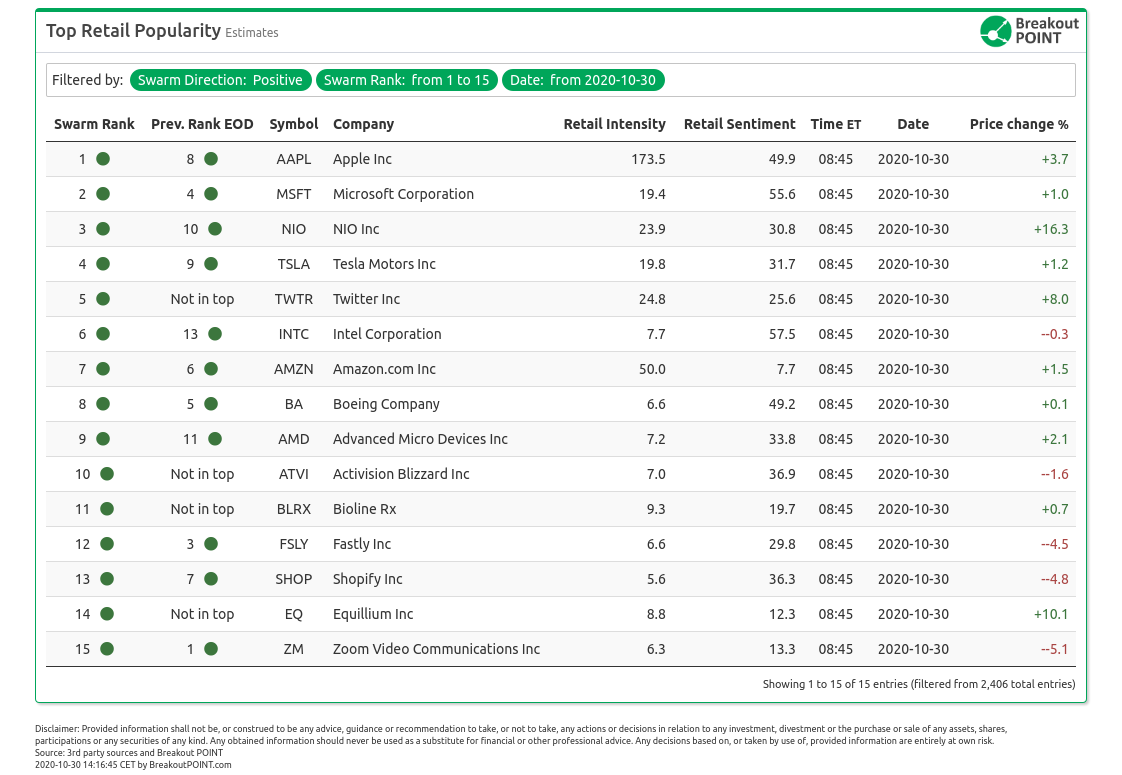Remove the Swarm Direction: Positive filter
Screen dimensions: 1122x775
click(220, 80)
